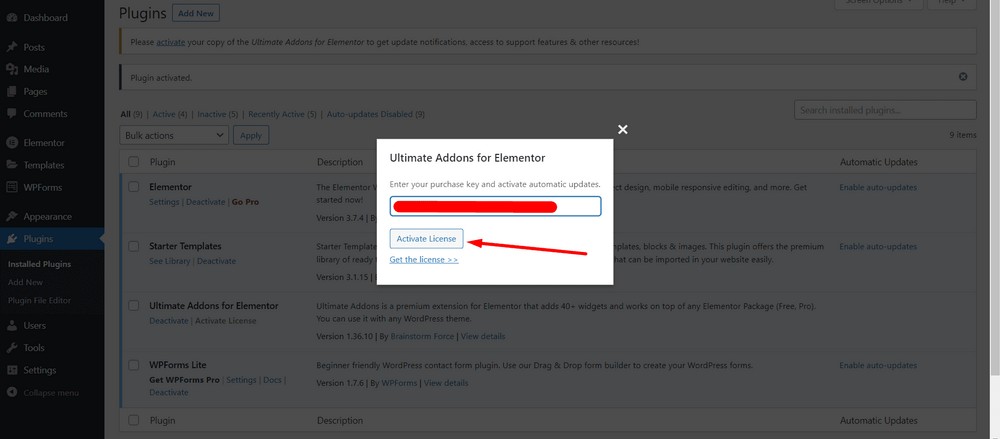Check the Ultimate Addons for Elementor checkbox
Image resolution: width=1000 pixels, height=439 pixels.
click(133, 306)
